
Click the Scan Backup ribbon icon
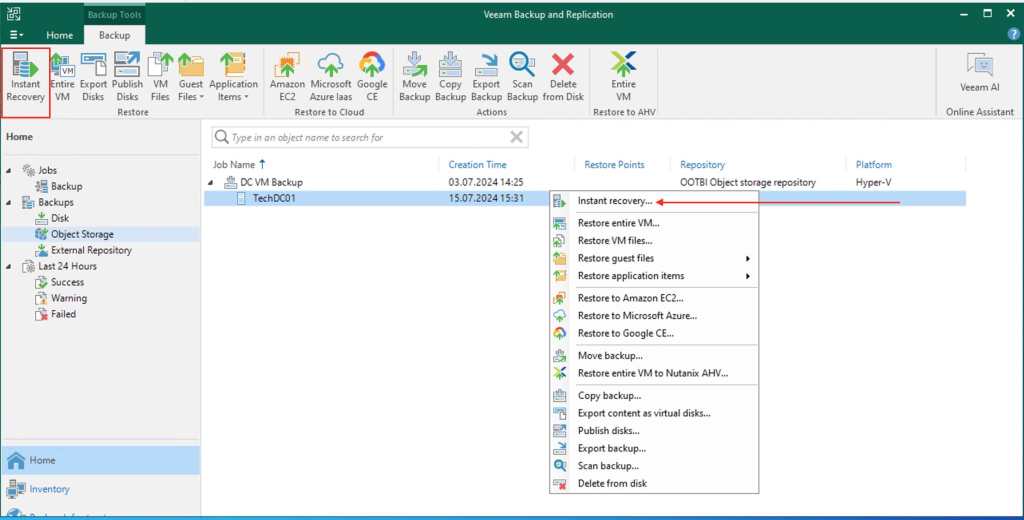point(522,76)
